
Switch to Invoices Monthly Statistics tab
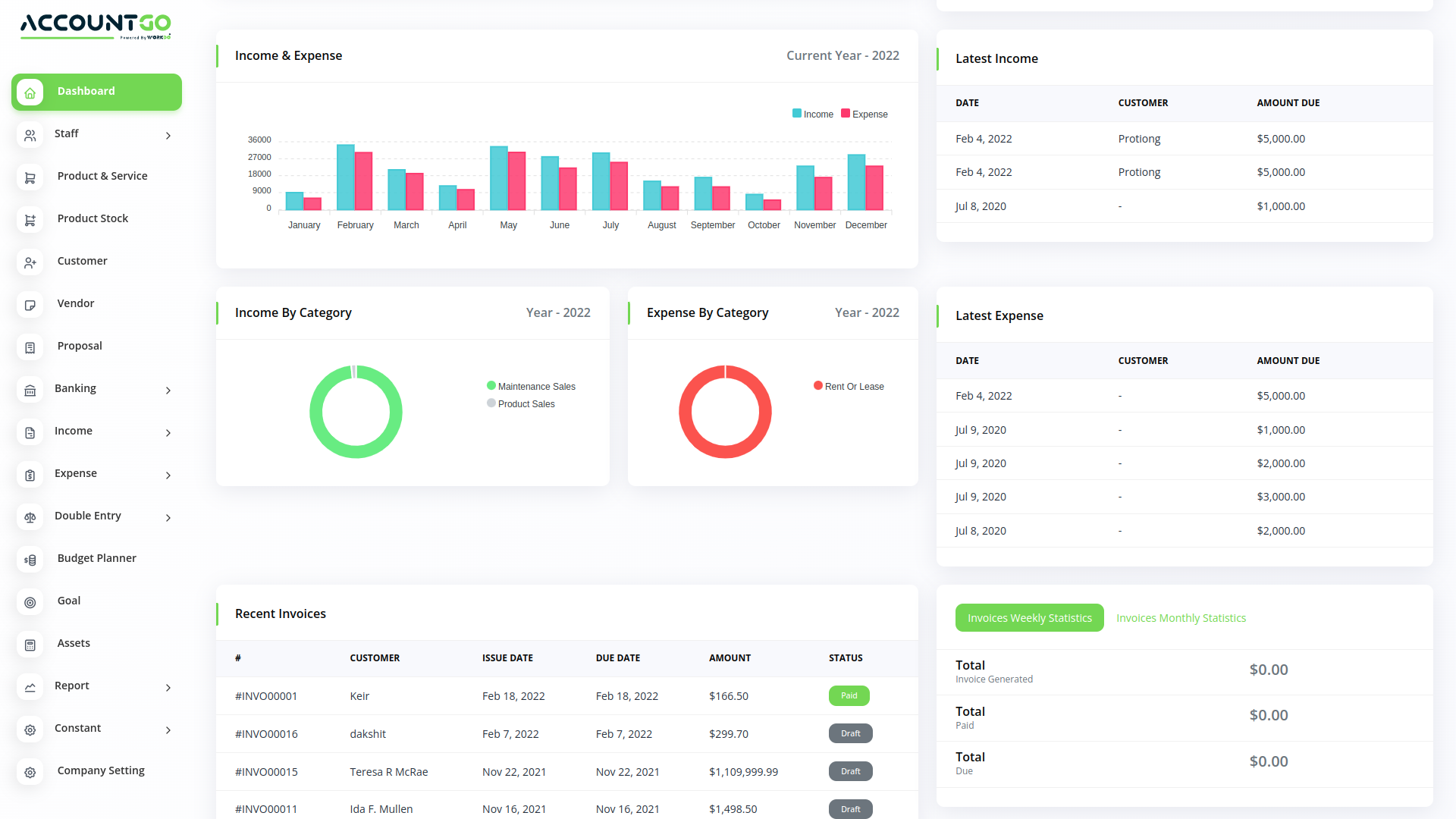click(x=1181, y=617)
